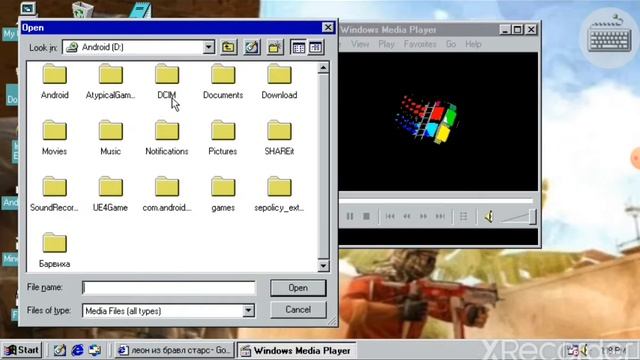Launch Internet Explorer from Quick Launch
This screenshot has width=640, height=360.
[77, 350]
